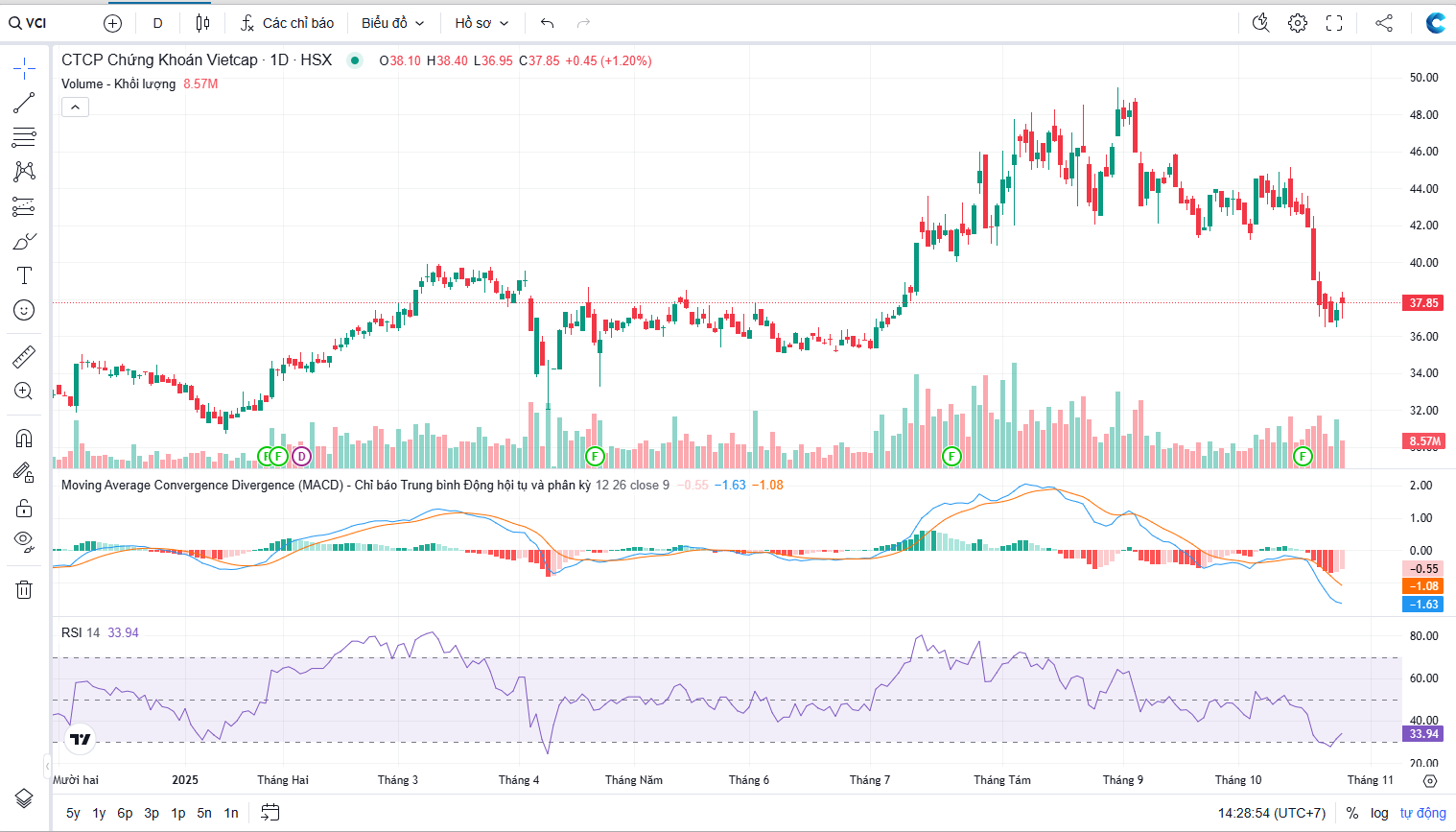Collapse the indicator legend chevron
Image resolution: width=1456 pixels, height=832 pixels.
[75, 107]
